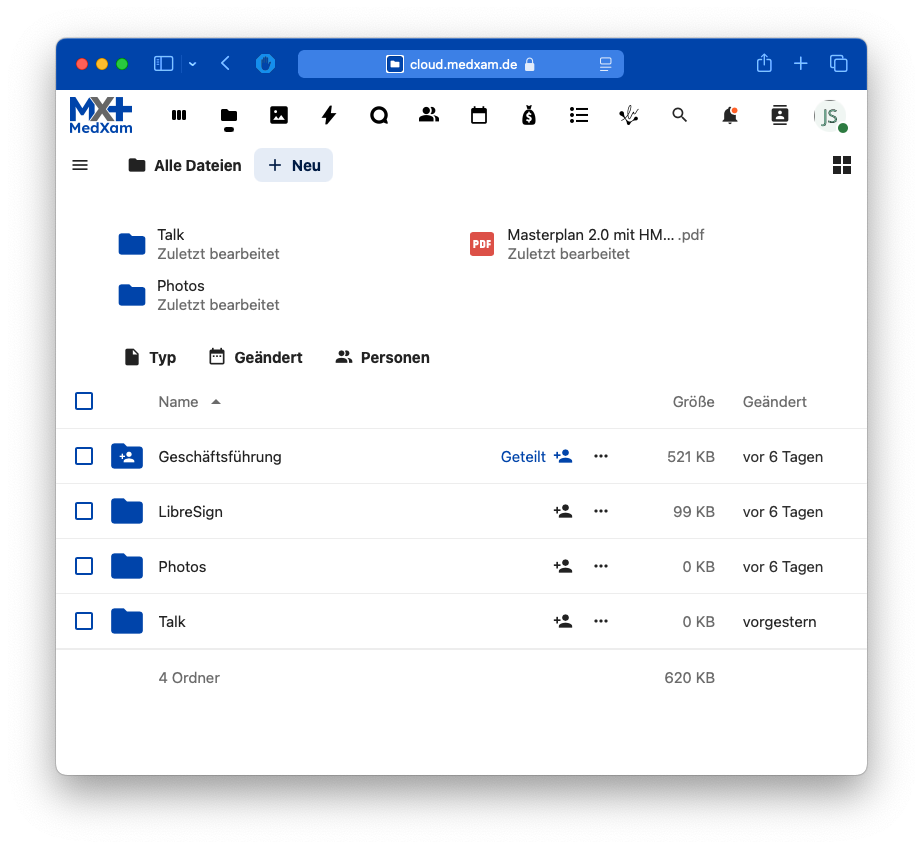
Task: Open the Typ filter dropdown
Action: 150,357
